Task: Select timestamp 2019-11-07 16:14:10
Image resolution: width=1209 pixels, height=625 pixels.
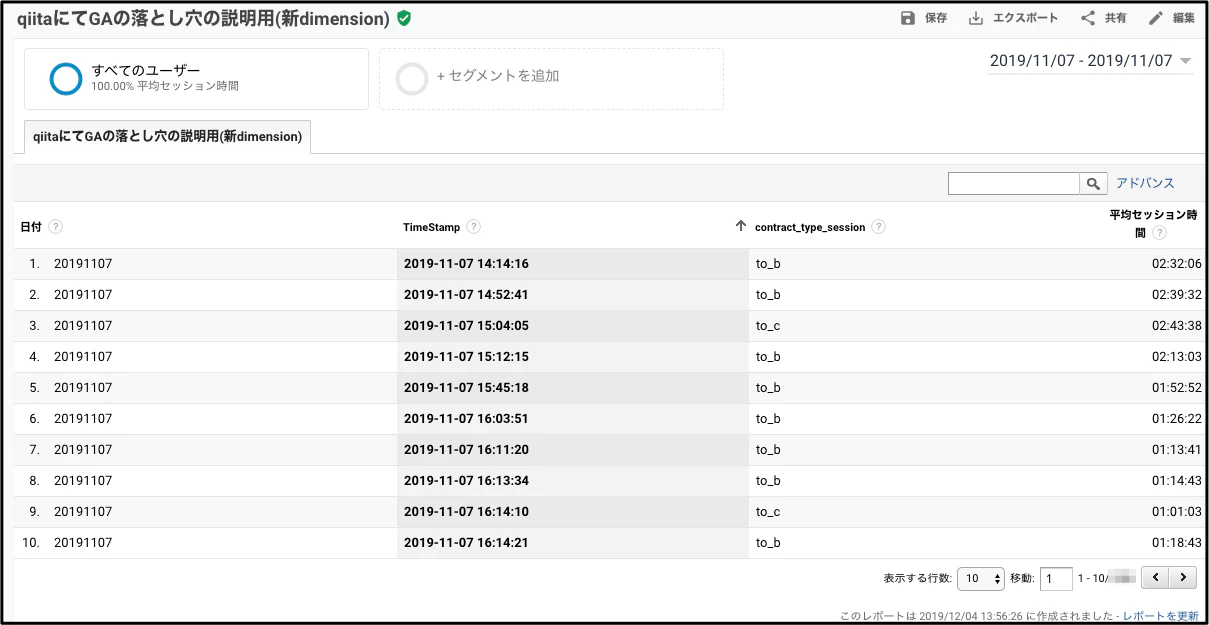Action: [x=466, y=512]
